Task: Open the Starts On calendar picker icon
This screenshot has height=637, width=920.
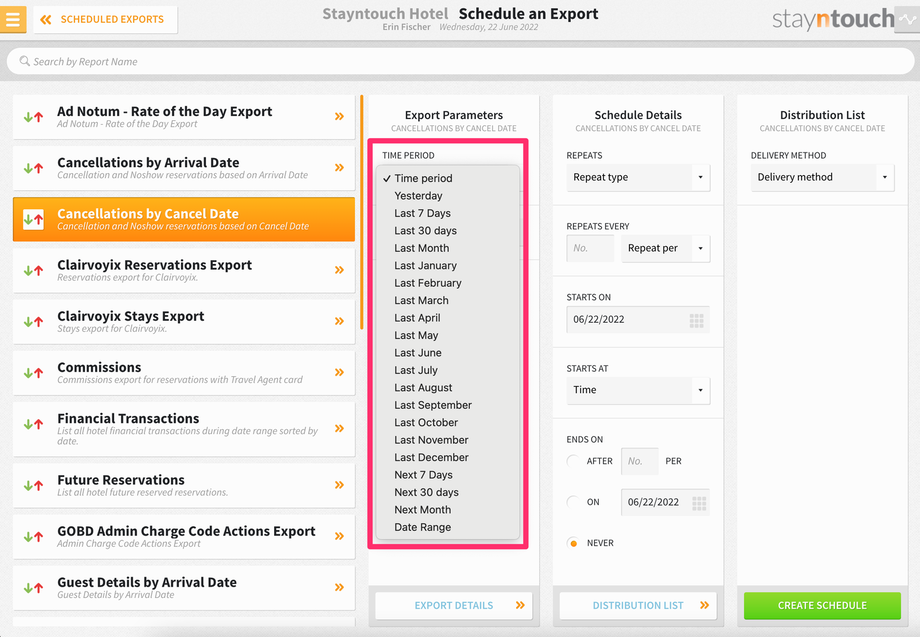Action: [x=696, y=320]
